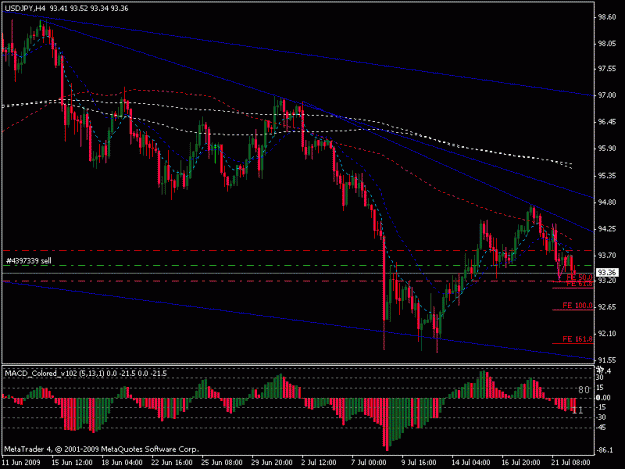Click the 9 Jul 16:00 time label
This screenshot has height=469, width=625.
click(x=419, y=463)
